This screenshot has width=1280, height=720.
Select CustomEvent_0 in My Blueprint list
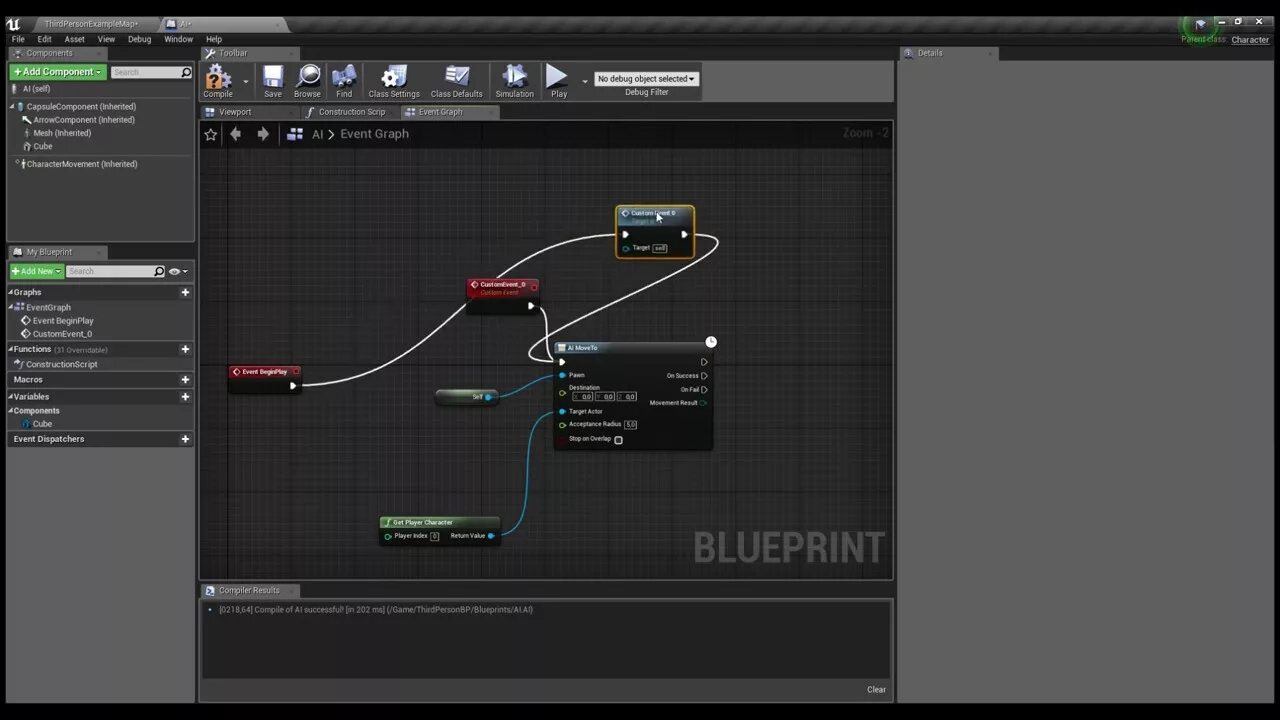(x=62, y=334)
